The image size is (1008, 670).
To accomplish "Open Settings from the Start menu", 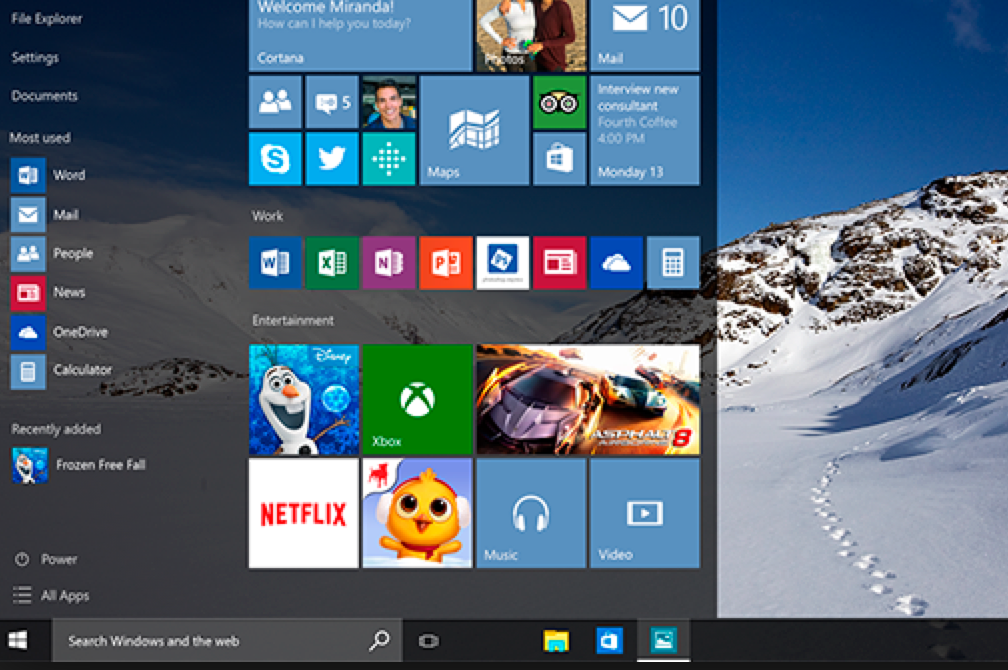I will point(35,58).
